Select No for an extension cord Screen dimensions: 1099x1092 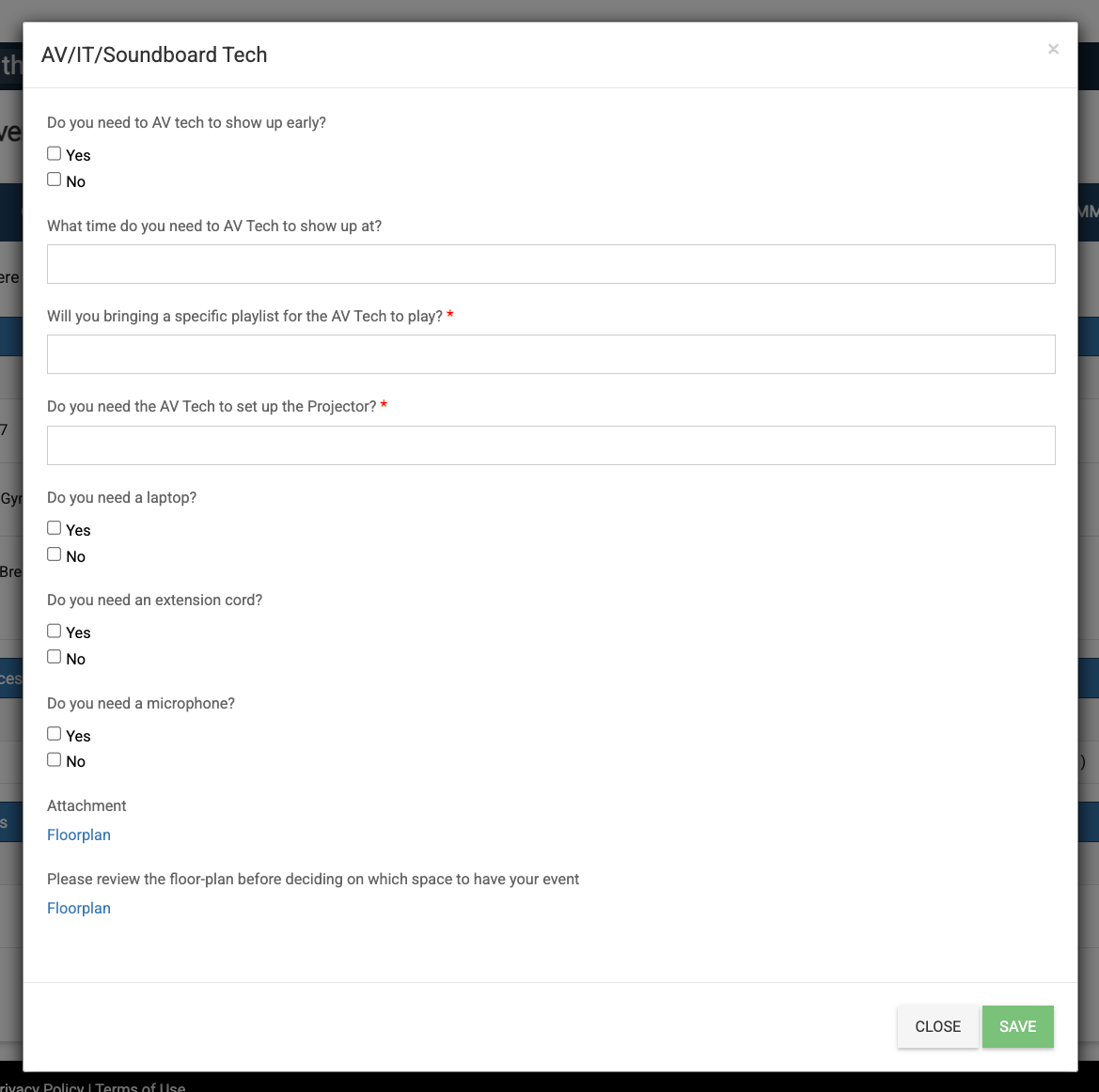pos(55,657)
